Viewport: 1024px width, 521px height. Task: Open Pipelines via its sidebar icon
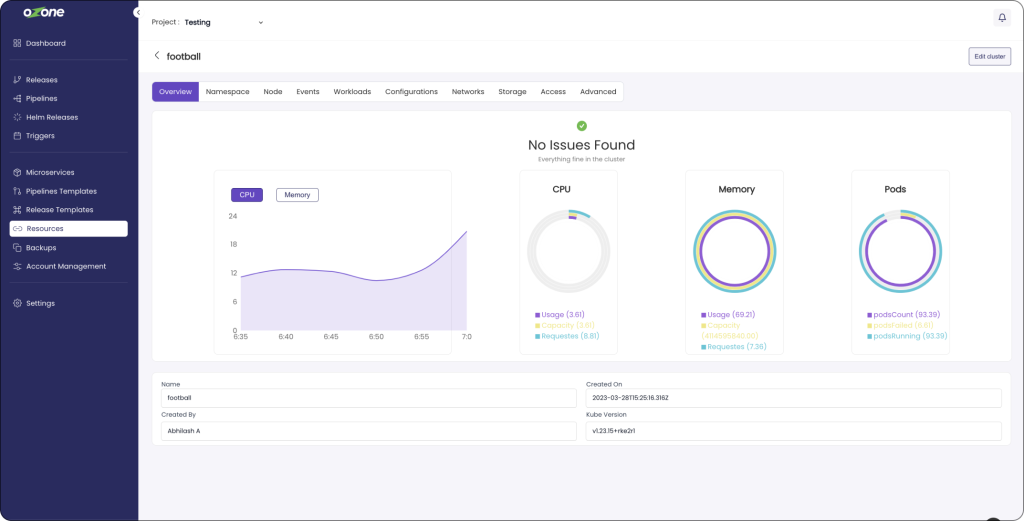[x=17, y=99]
